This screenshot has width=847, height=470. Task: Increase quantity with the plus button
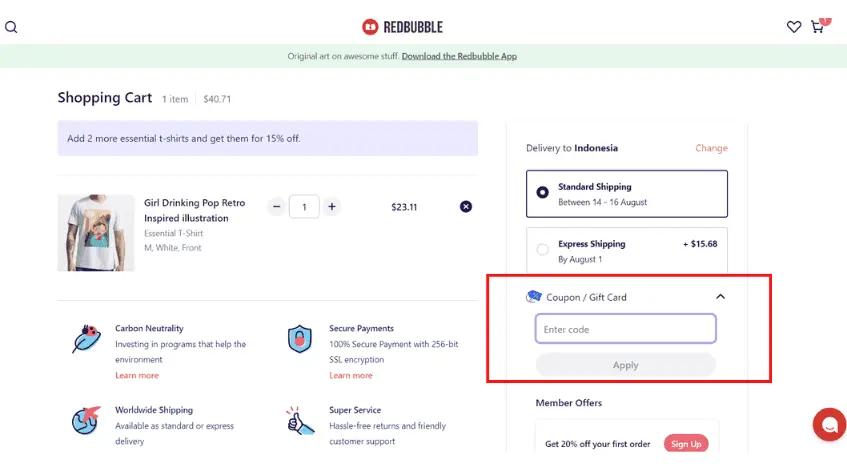tap(332, 206)
